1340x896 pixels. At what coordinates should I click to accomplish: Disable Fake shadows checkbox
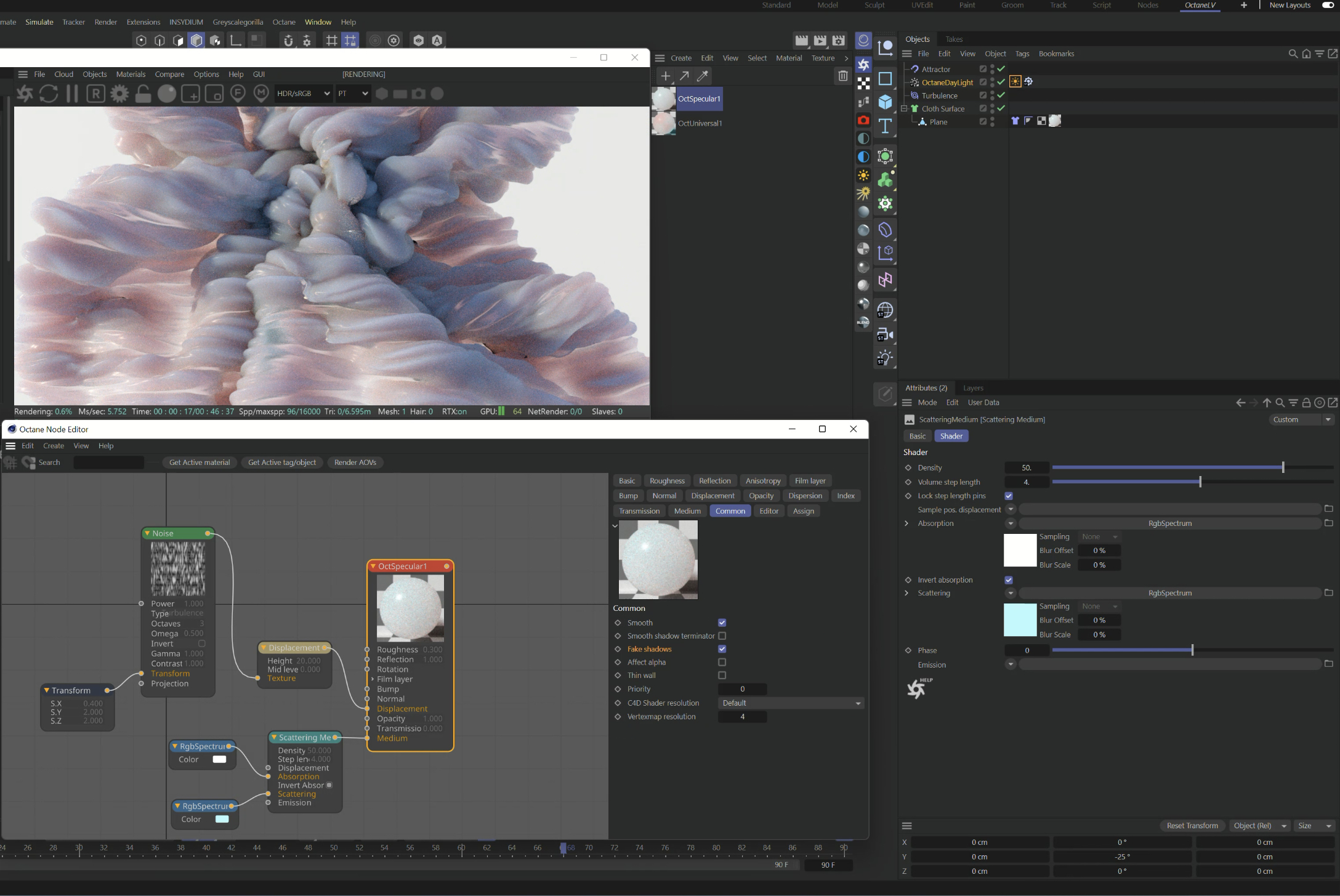pos(722,649)
